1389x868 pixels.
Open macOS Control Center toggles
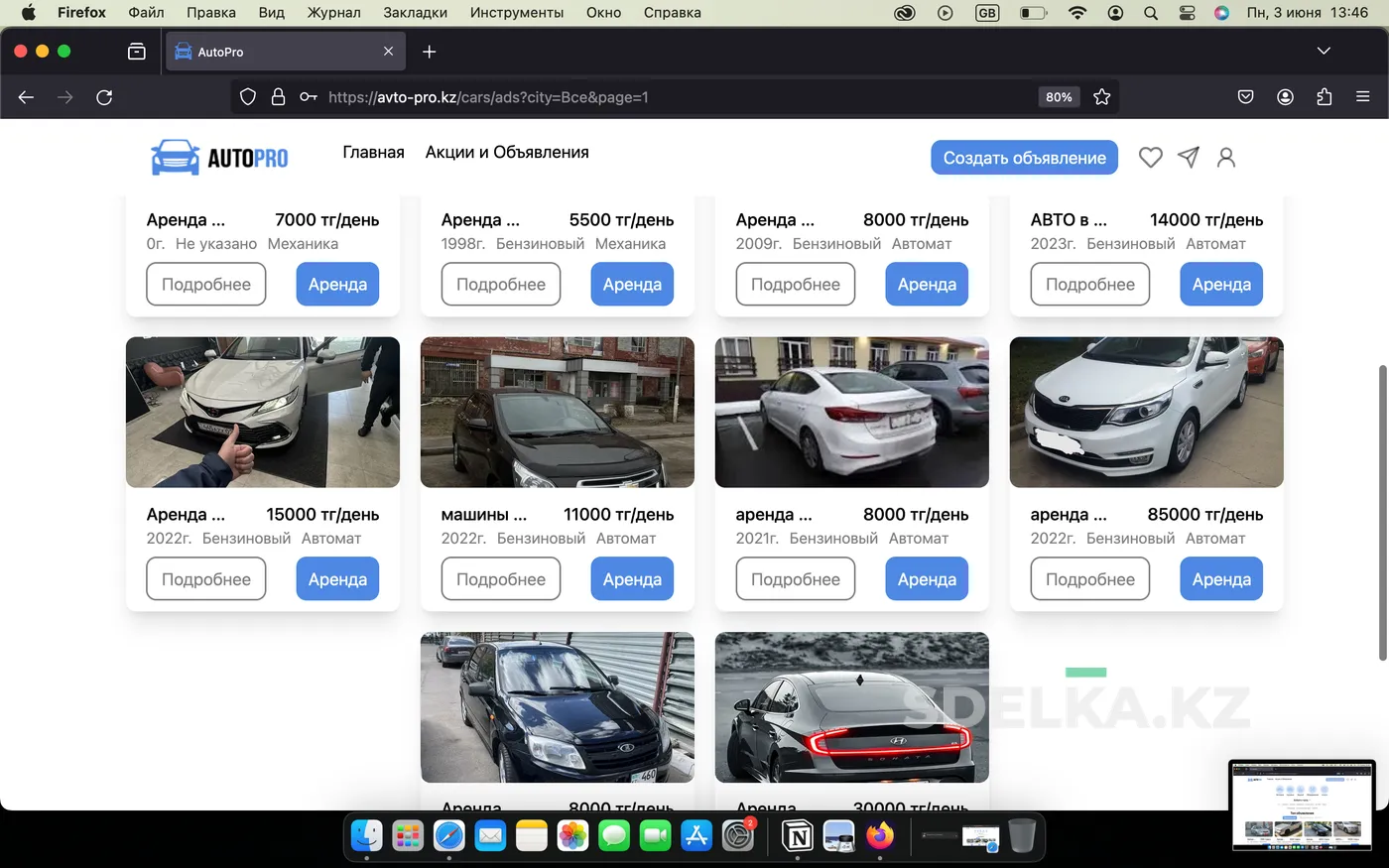point(1187,13)
